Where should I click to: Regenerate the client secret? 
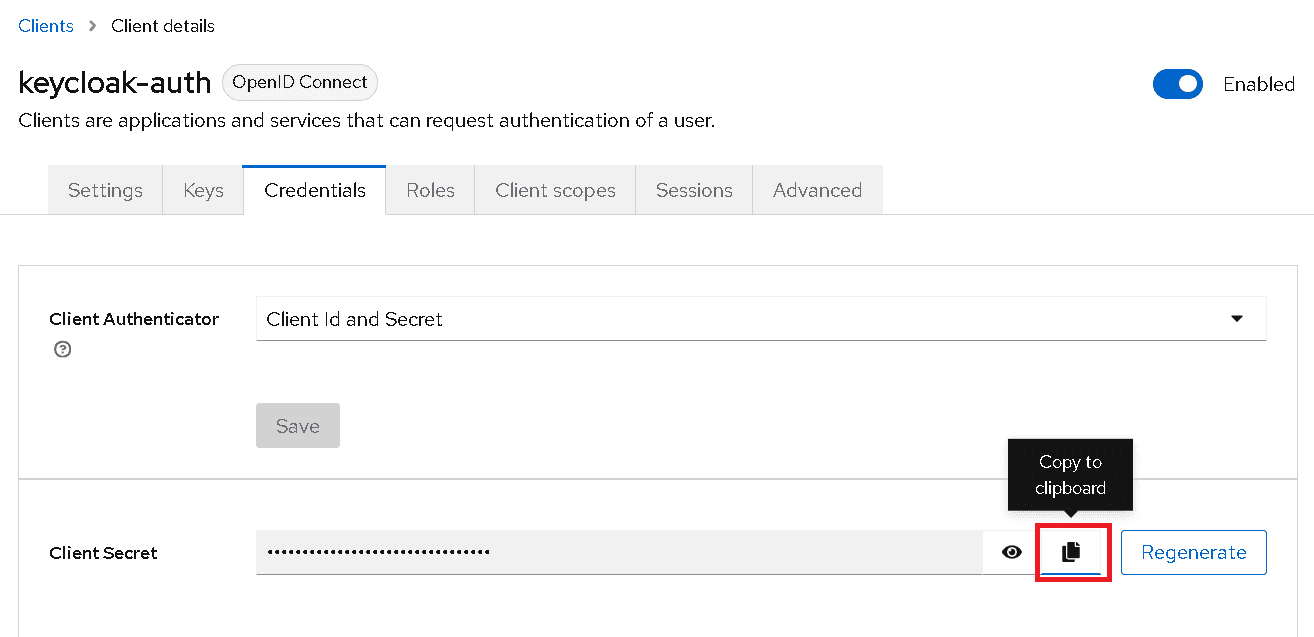click(x=1193, y=552)
